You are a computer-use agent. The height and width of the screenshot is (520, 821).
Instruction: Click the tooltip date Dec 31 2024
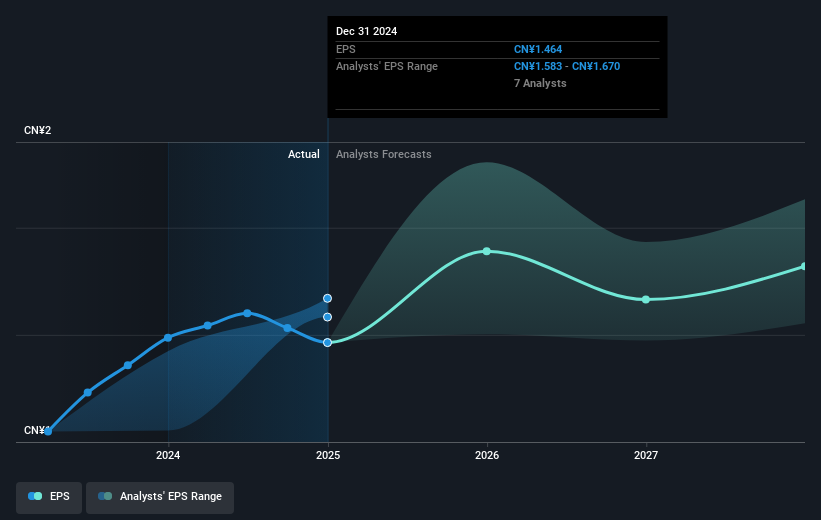[x=367, y=31]
